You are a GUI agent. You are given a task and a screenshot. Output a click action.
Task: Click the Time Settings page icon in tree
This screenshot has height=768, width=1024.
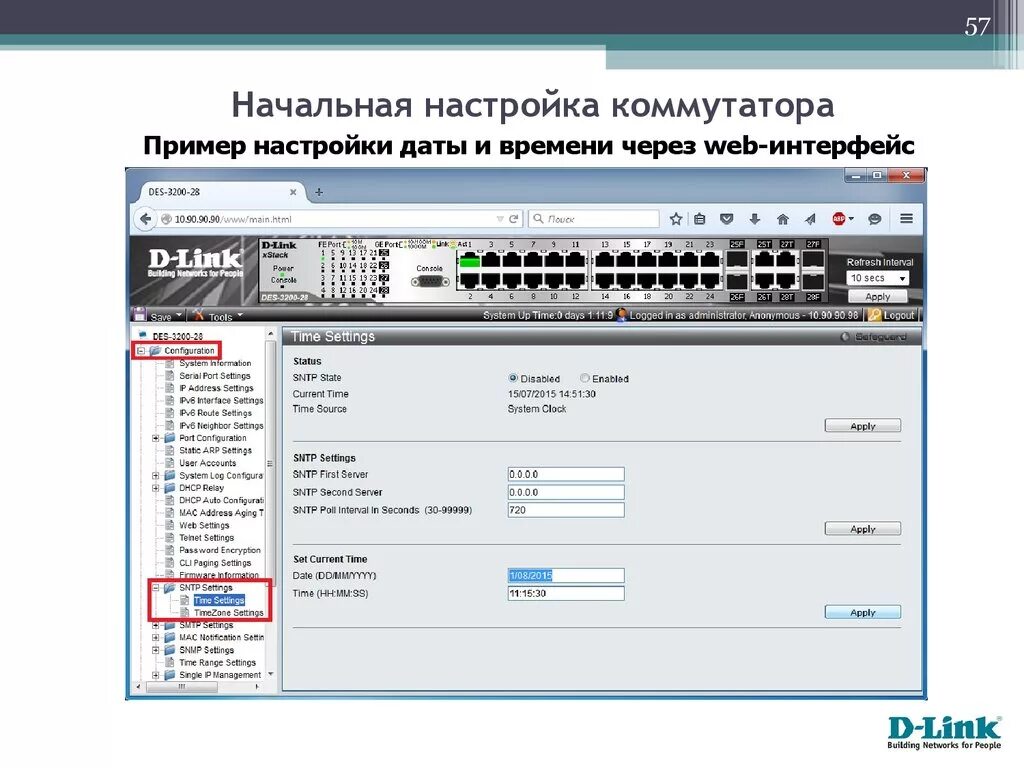[185, 600]
